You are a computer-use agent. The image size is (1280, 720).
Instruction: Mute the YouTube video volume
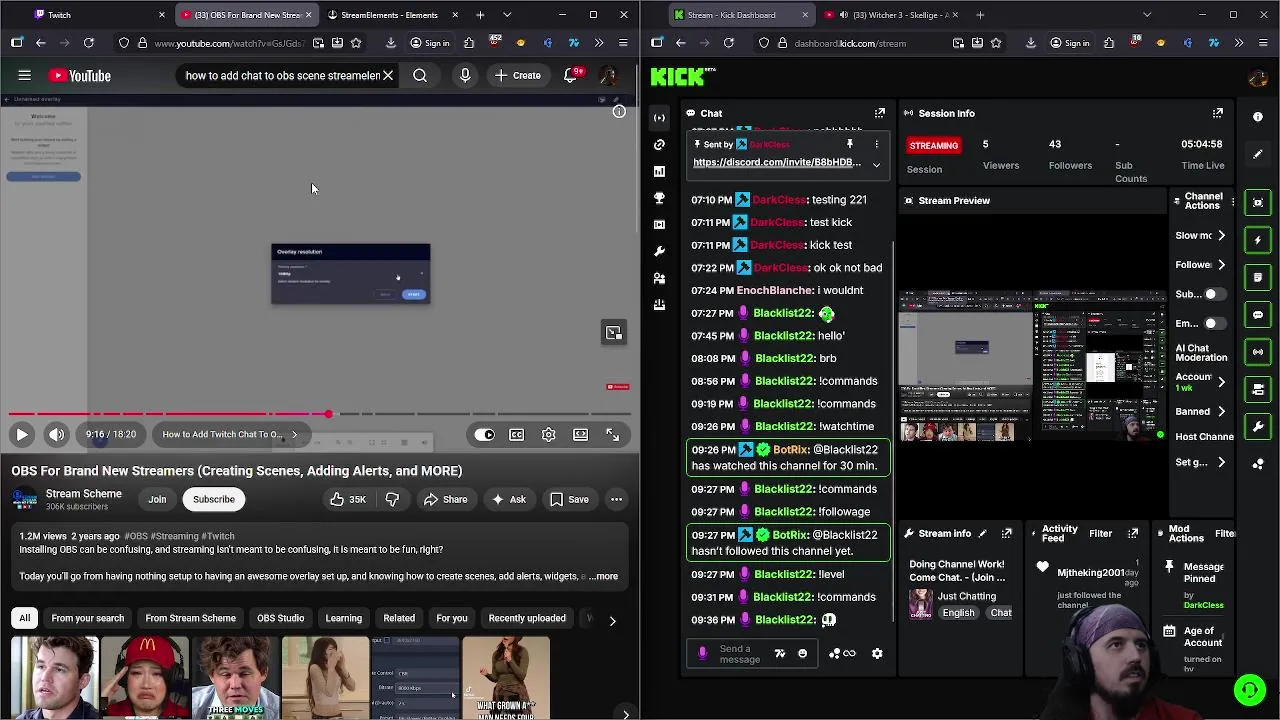click(x=56, y=434)
